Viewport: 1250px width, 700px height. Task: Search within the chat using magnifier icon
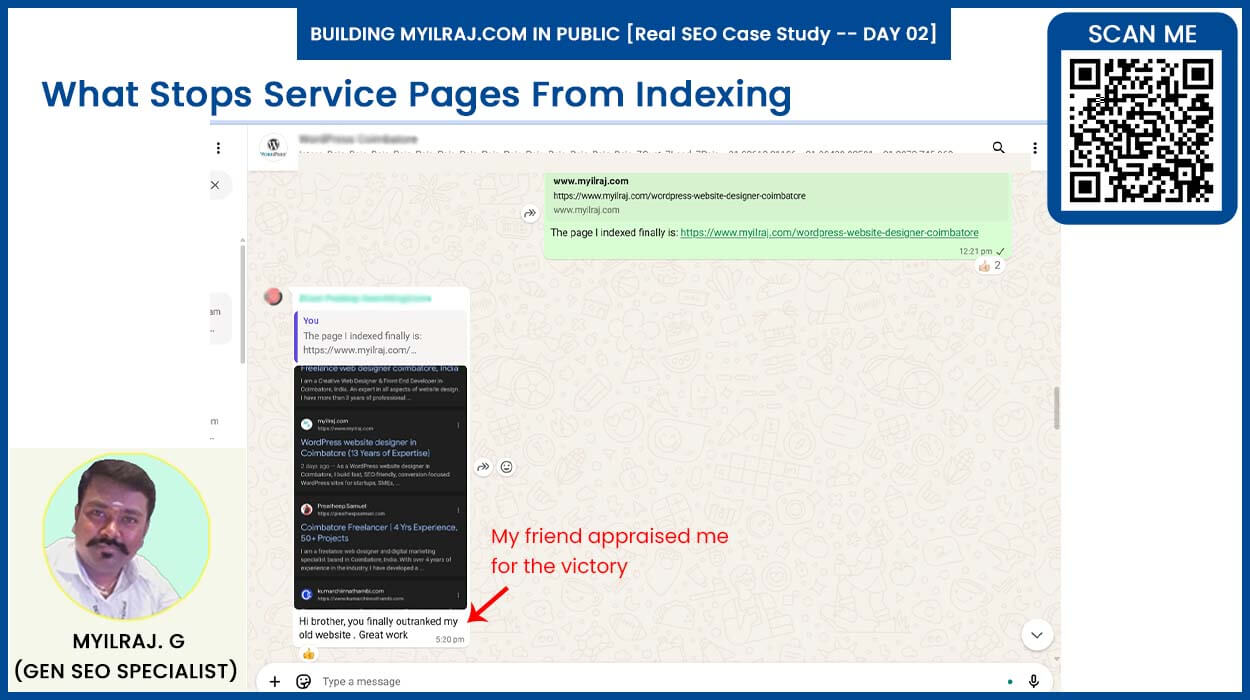point(998,148)
